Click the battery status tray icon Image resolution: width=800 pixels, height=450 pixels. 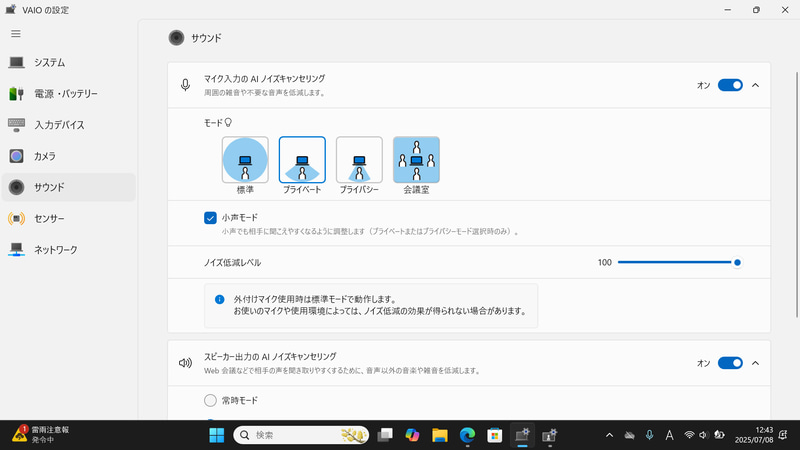[x=719, y=435]
